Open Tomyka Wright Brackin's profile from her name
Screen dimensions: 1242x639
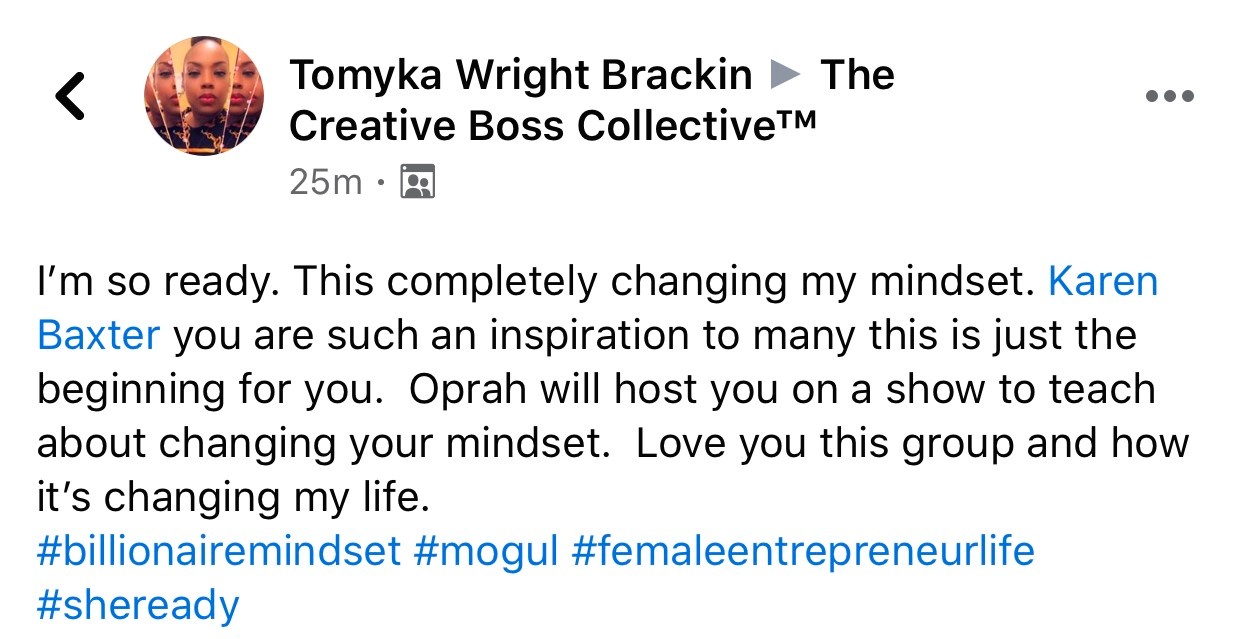click(520, 75)
